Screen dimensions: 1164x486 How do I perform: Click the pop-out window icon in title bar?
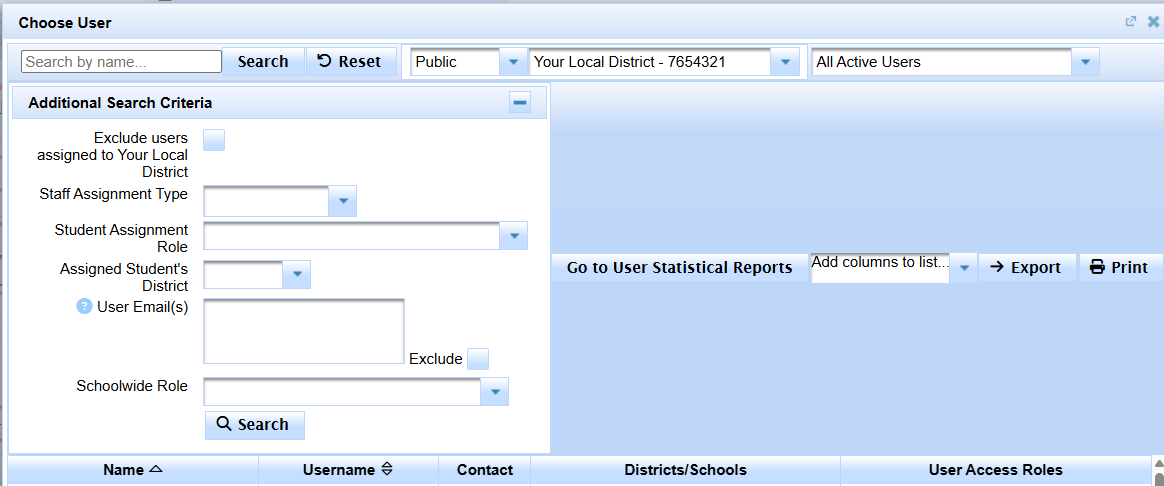tap(1131, 22)
